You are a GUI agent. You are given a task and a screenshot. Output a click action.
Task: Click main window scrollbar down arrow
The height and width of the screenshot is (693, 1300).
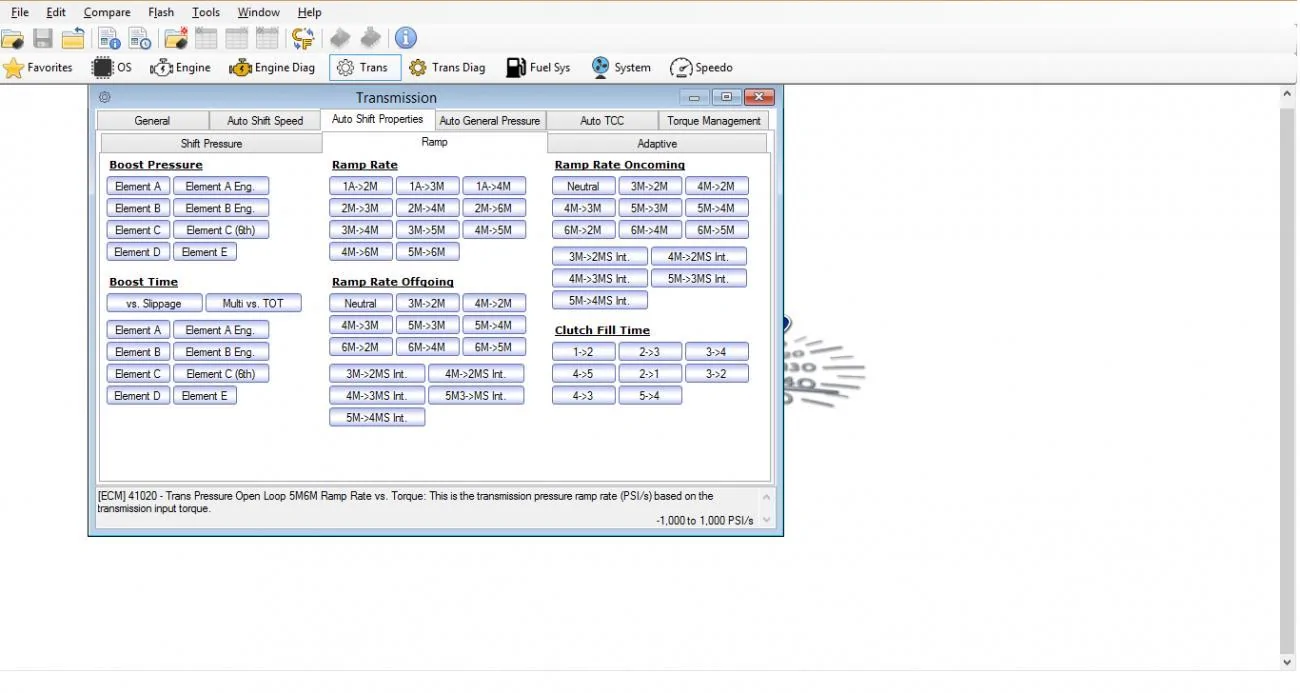pos(1287,662)
